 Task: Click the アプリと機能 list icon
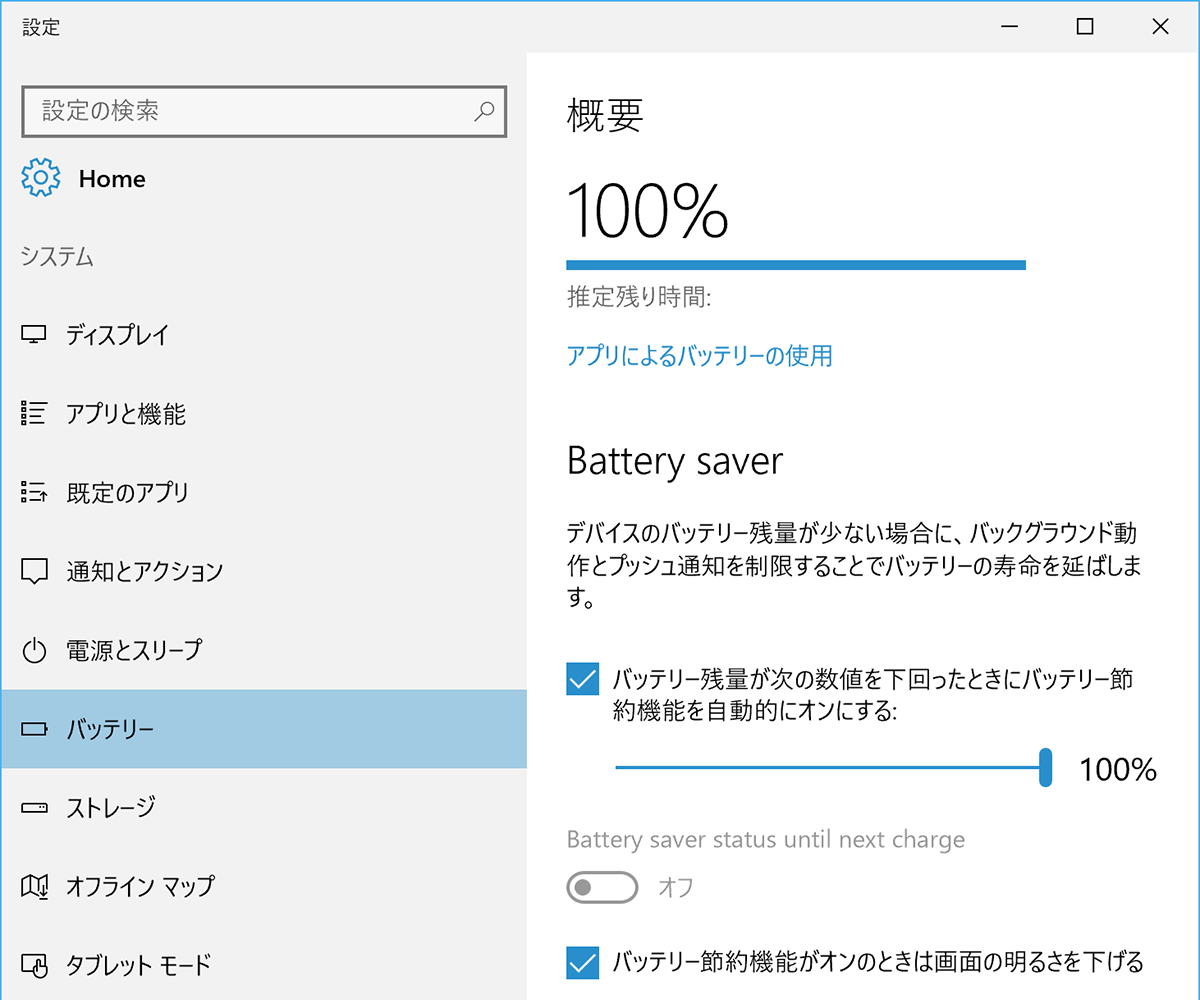coord(34,413)
